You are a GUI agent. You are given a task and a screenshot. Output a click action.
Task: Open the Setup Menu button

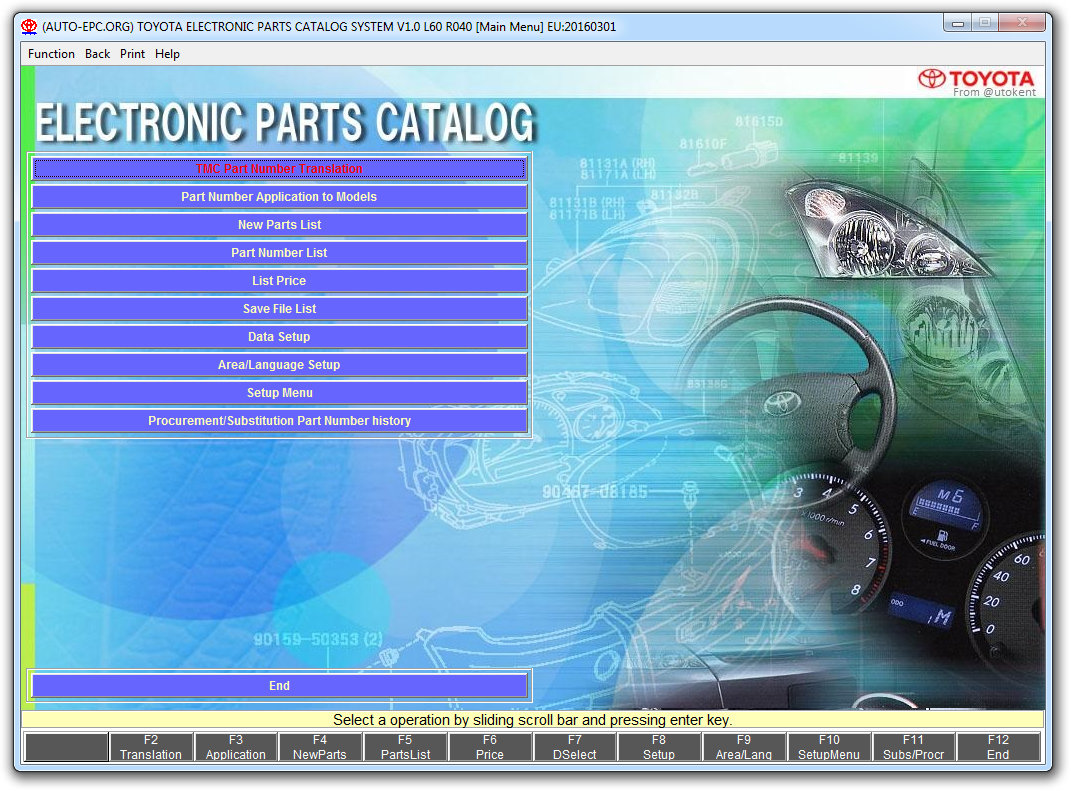coord(279,393)
